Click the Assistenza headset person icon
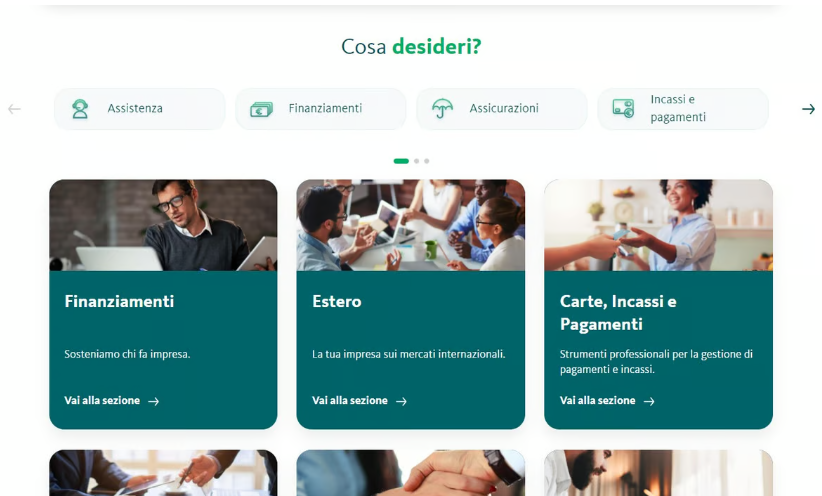Viewport: 822px width, 496px height. click(80, 109)
